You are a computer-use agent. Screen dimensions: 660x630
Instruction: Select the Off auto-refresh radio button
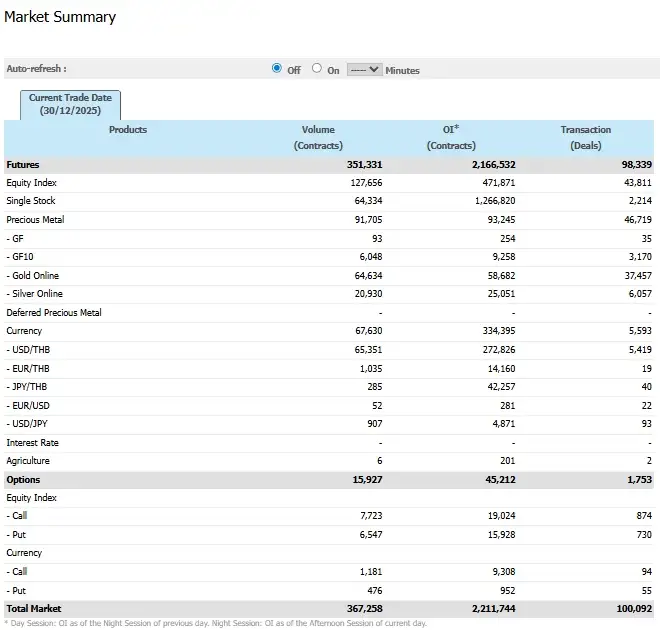click(277, 69)
